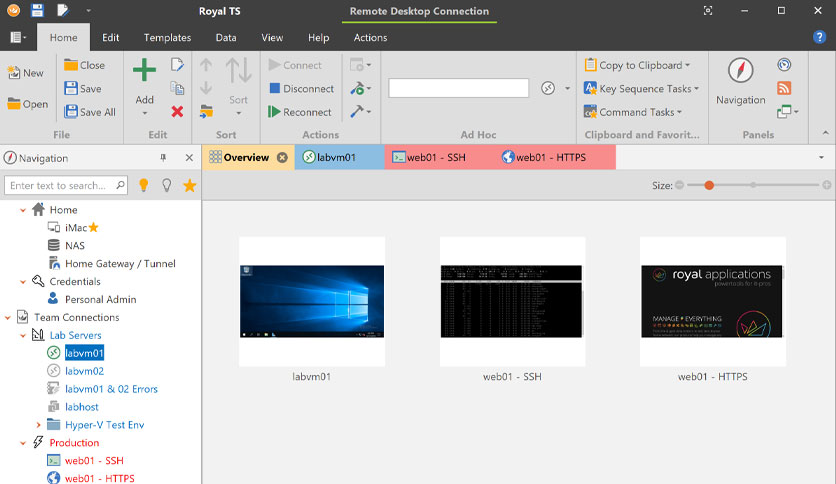Click the move to folder icon

206,111
